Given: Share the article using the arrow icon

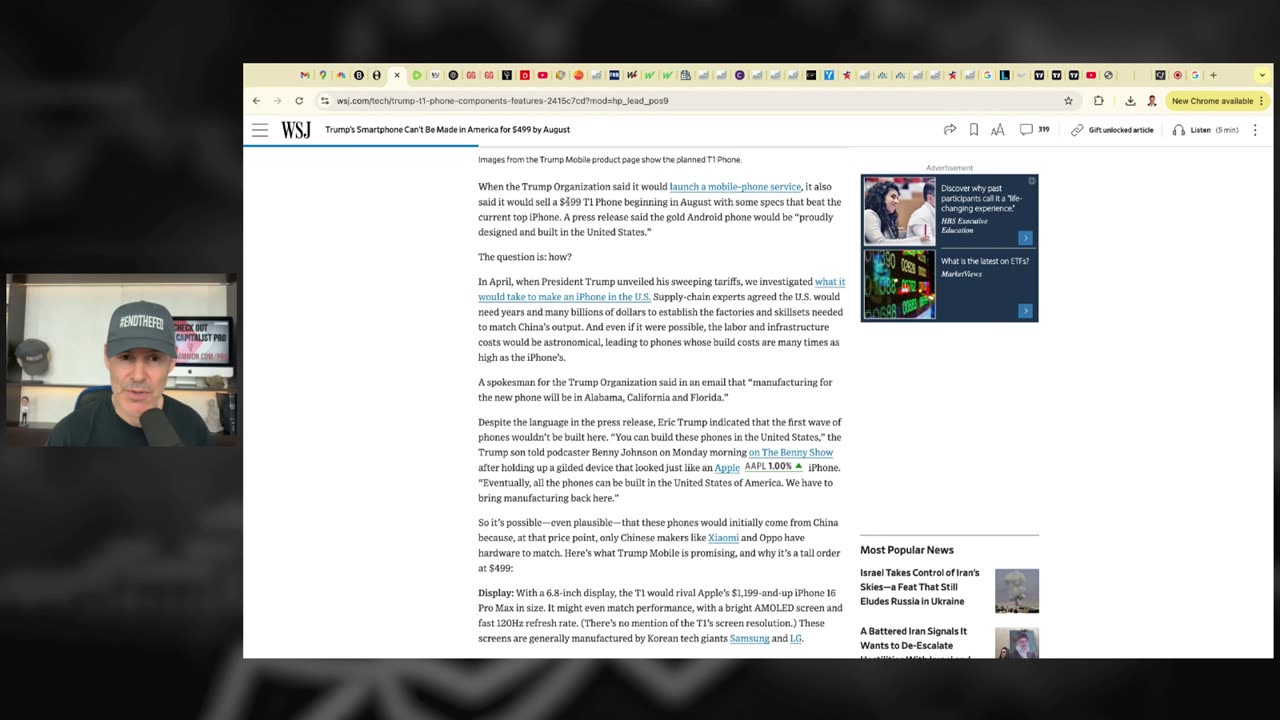Looking at the screenshot, I should click(x=950, y=130).
